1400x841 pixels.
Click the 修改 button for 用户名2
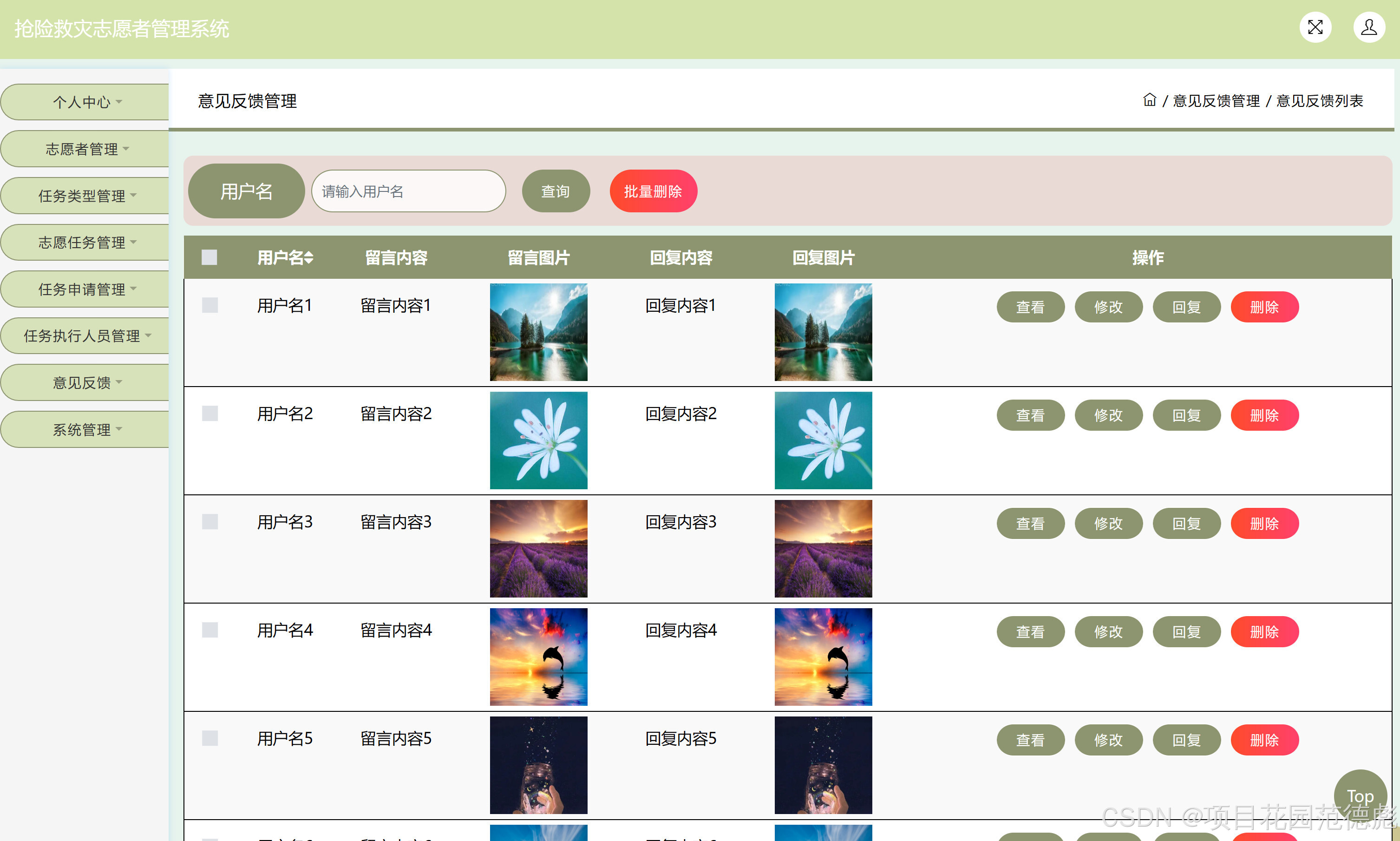1109,415
